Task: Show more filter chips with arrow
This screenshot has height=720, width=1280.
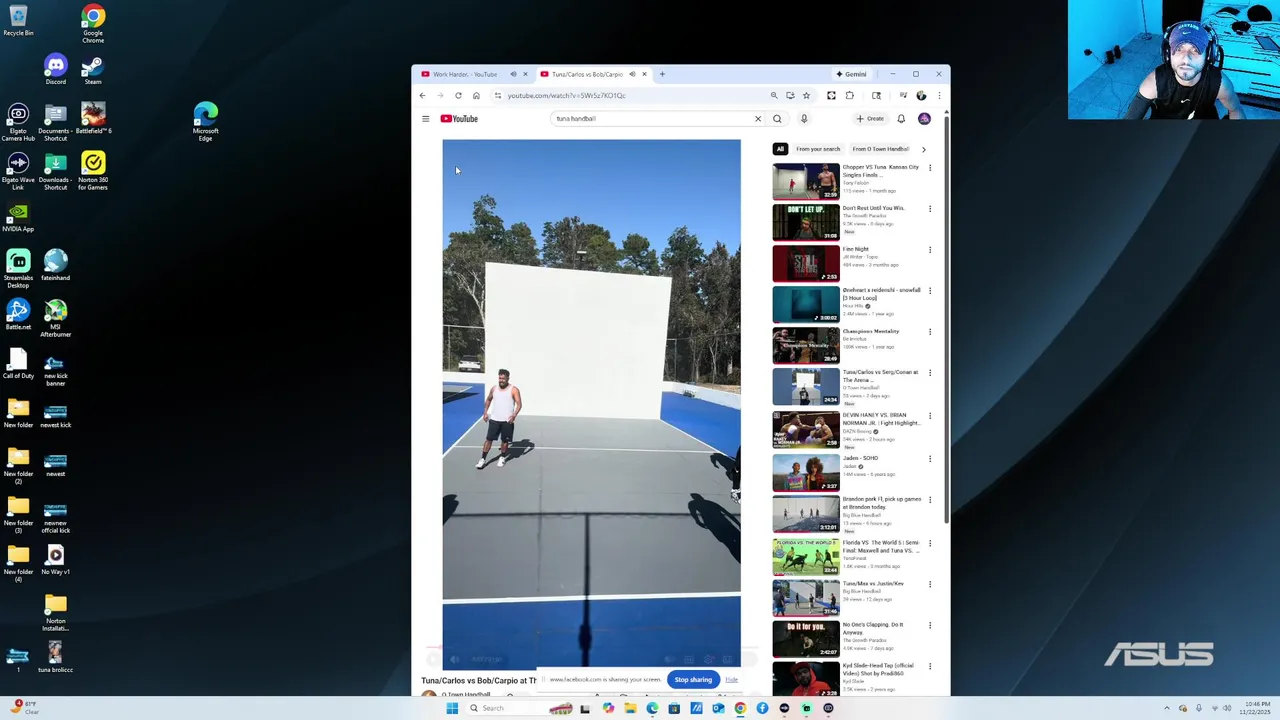Action: (923, 149)
